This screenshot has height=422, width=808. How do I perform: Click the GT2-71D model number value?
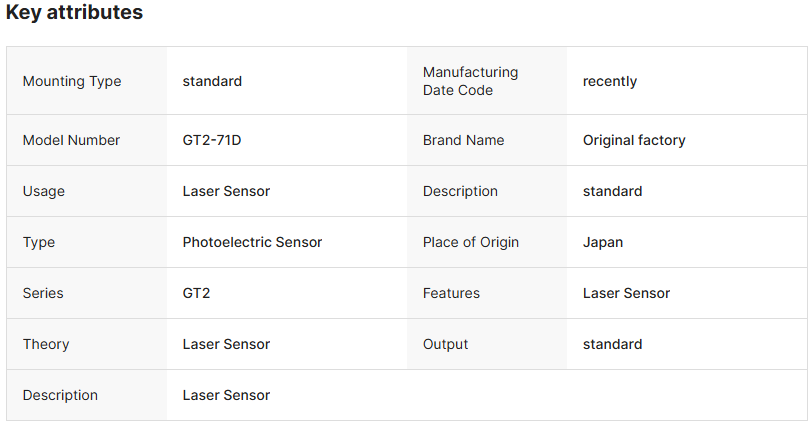[x=212, y=140]
